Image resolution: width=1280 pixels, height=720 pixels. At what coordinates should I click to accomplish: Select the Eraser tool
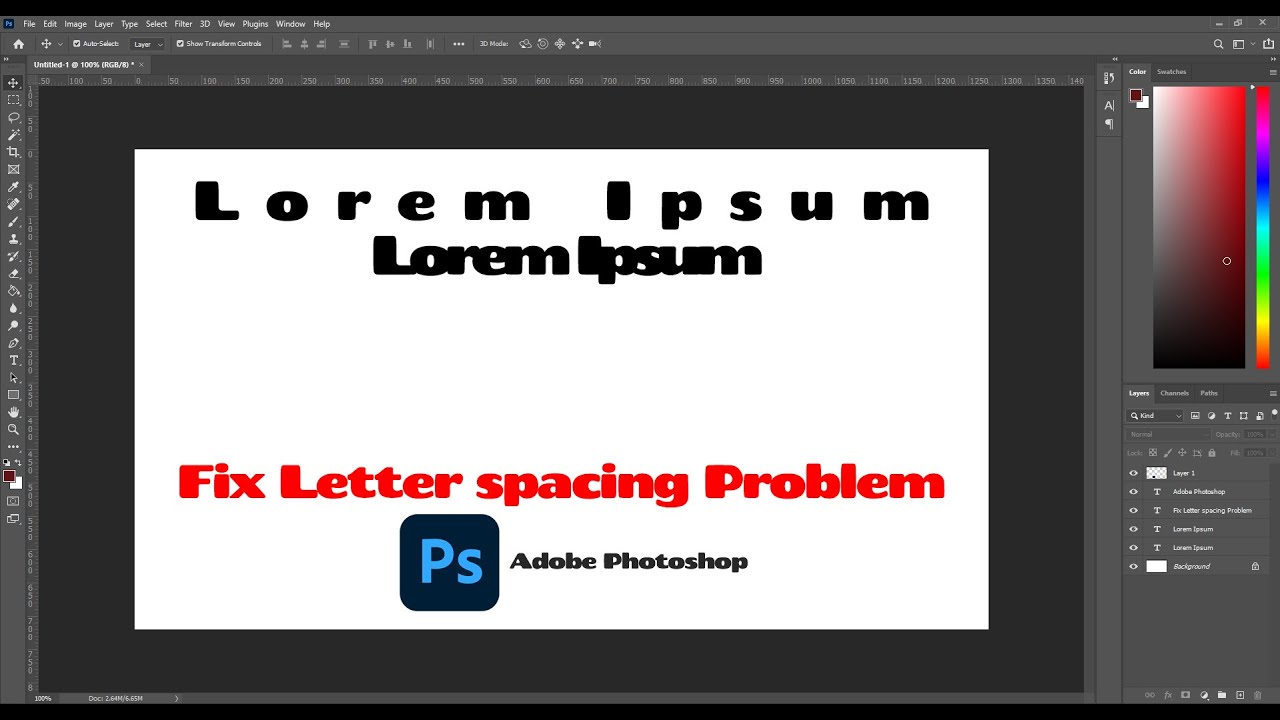click(x=14, y=273)
